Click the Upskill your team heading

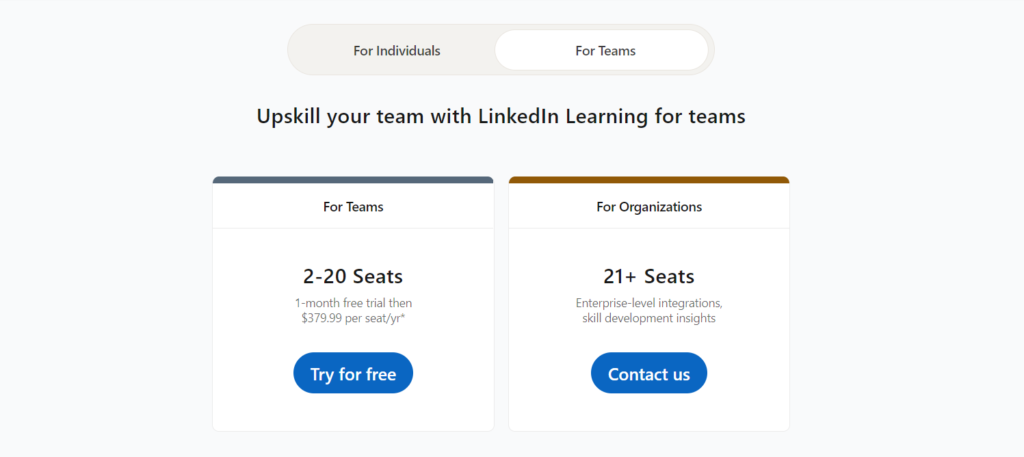tap(500, 117)
